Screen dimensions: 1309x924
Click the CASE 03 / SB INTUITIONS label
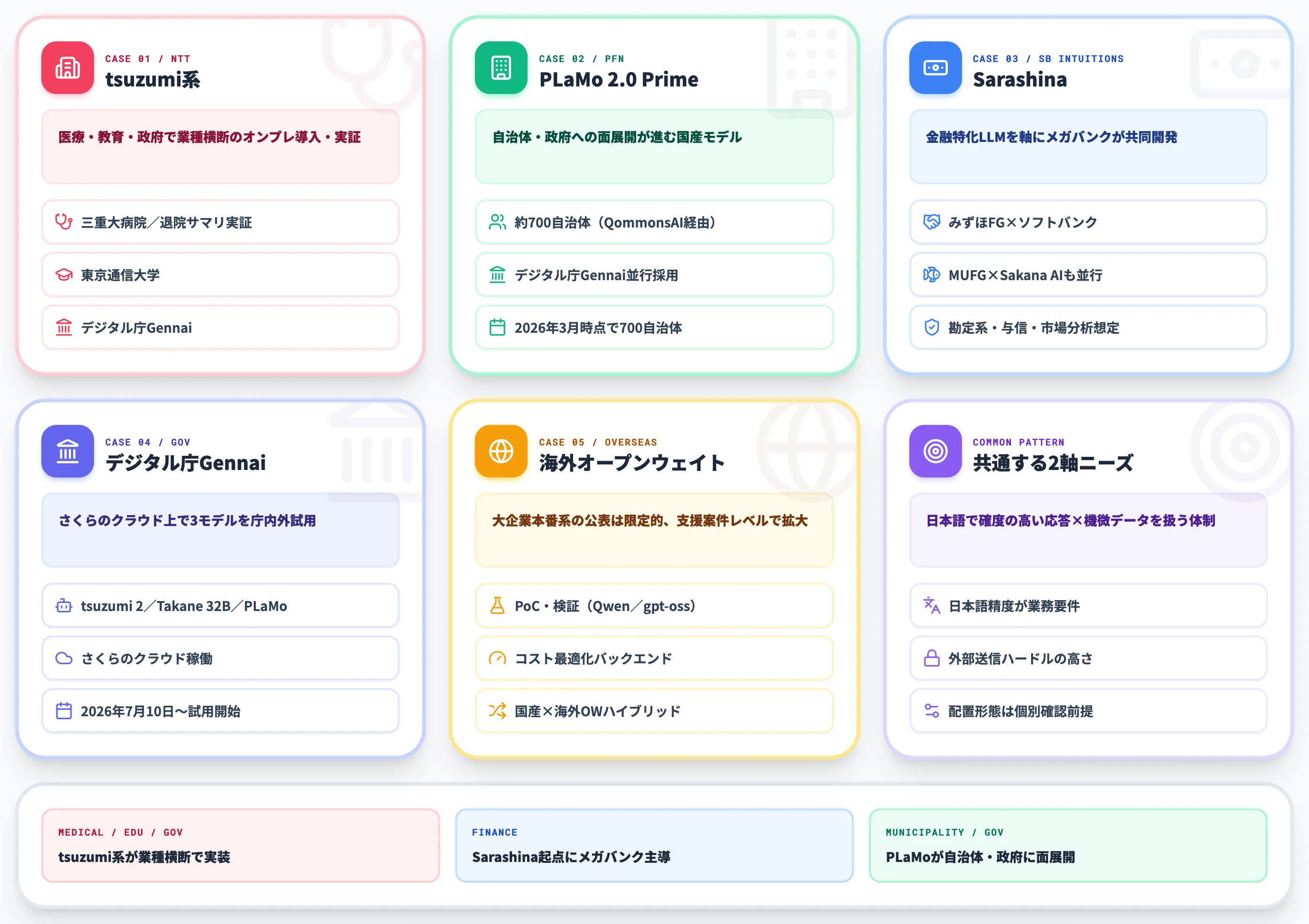point(1048,59)
